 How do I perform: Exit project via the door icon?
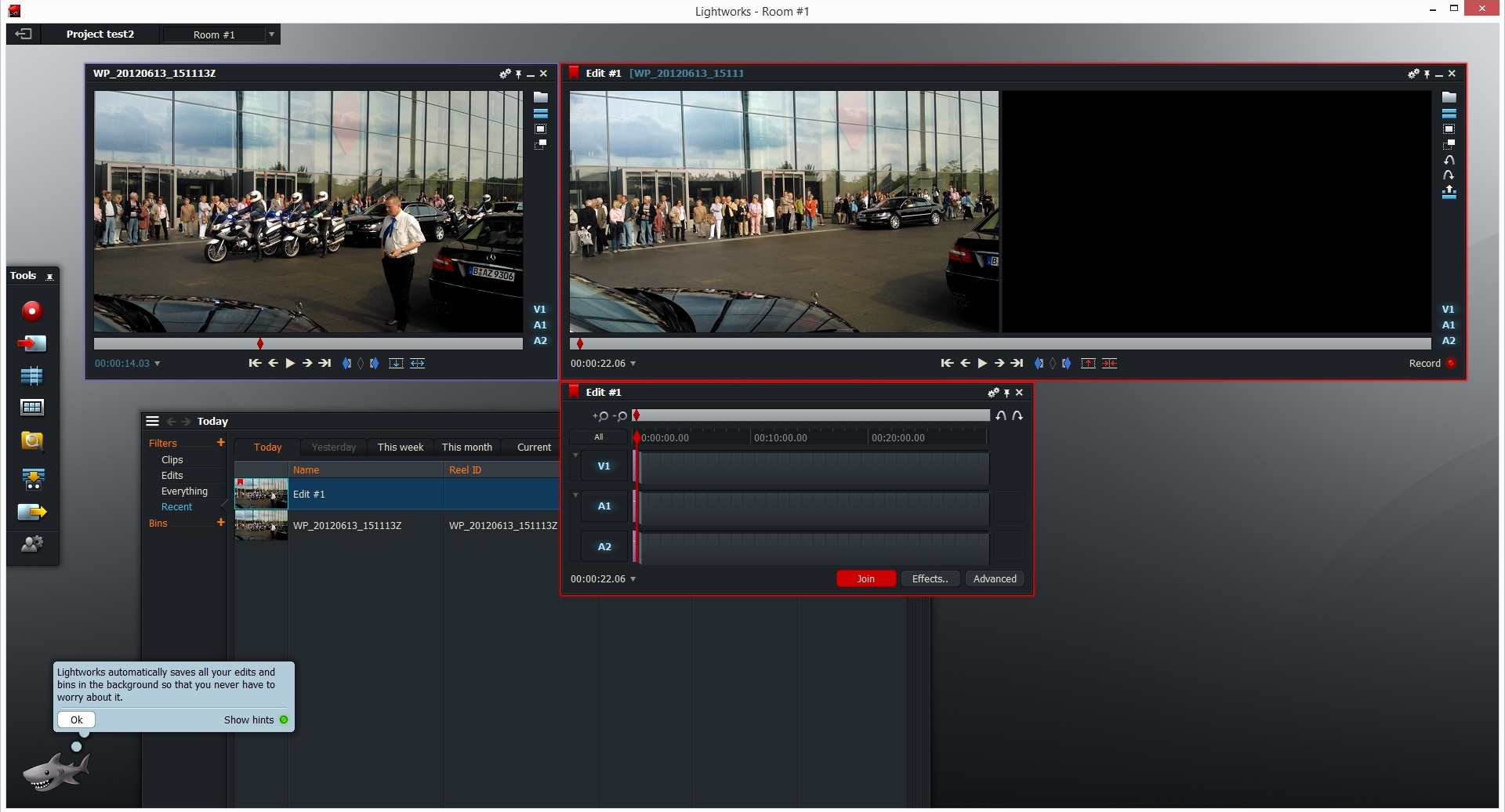click(24, 34)
